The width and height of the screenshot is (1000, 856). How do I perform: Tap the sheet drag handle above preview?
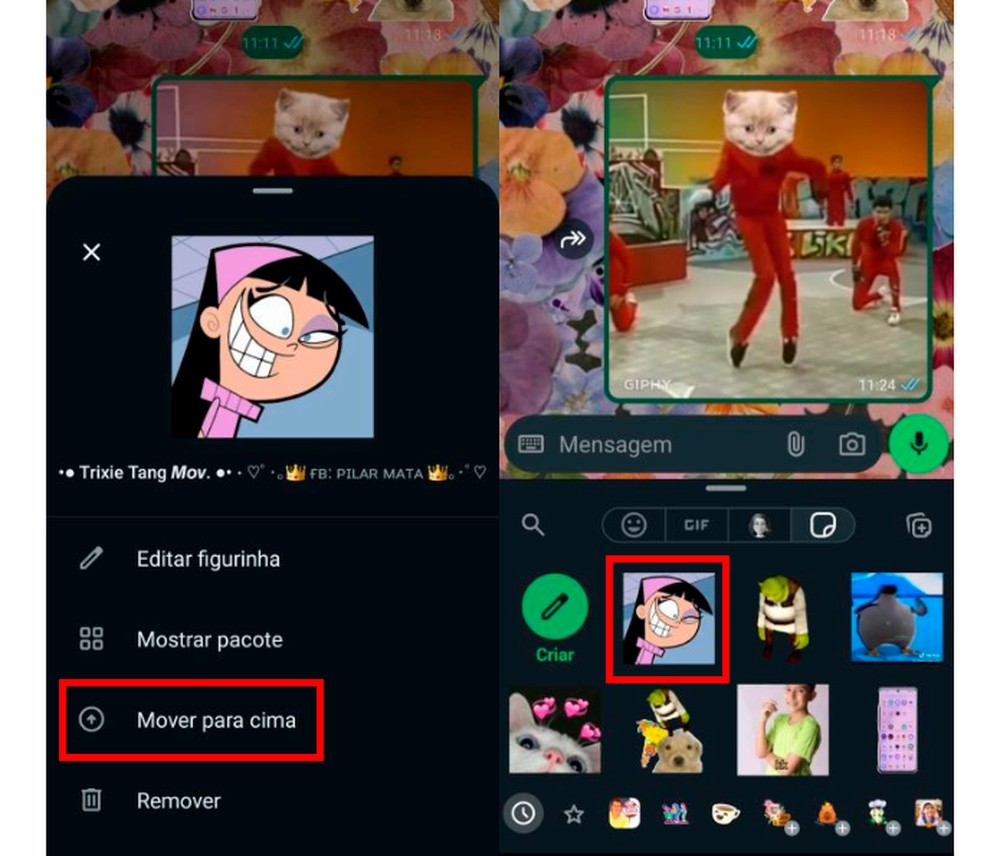click(272, 190)
